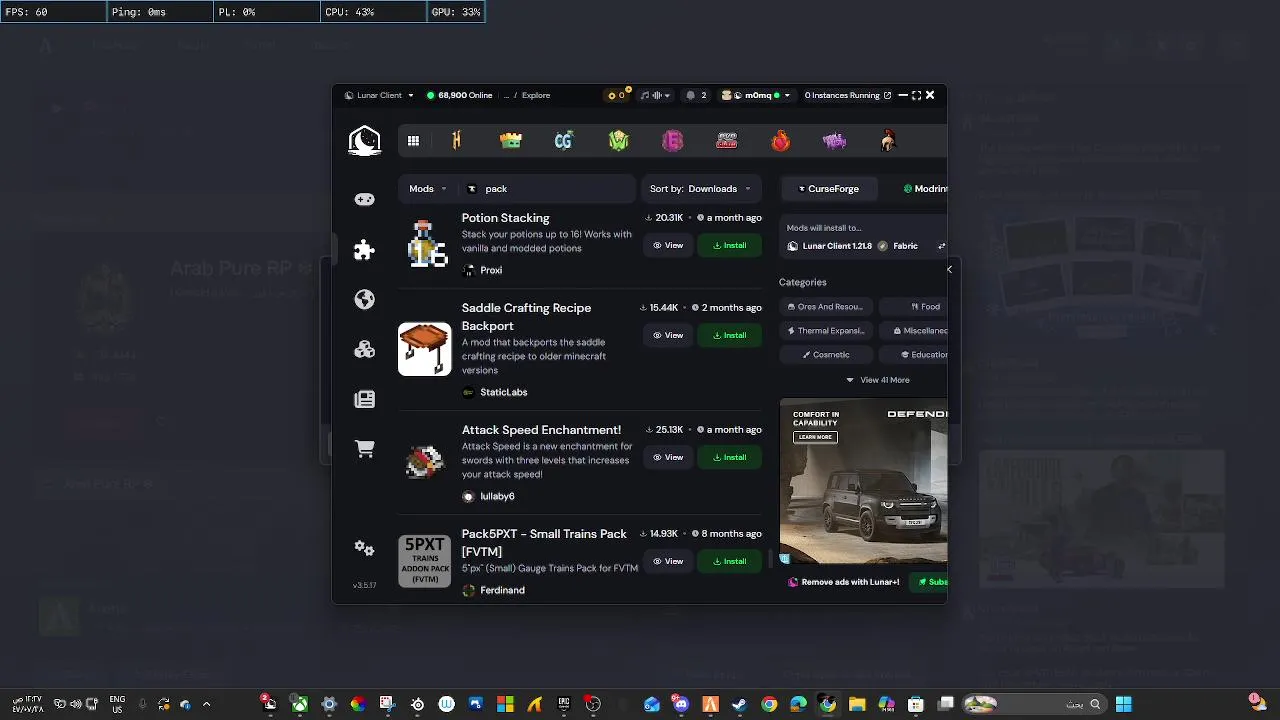Install Pack5PXT Small Trains Pack
This screenshot has width=1280, height=720.
(730, 561)
